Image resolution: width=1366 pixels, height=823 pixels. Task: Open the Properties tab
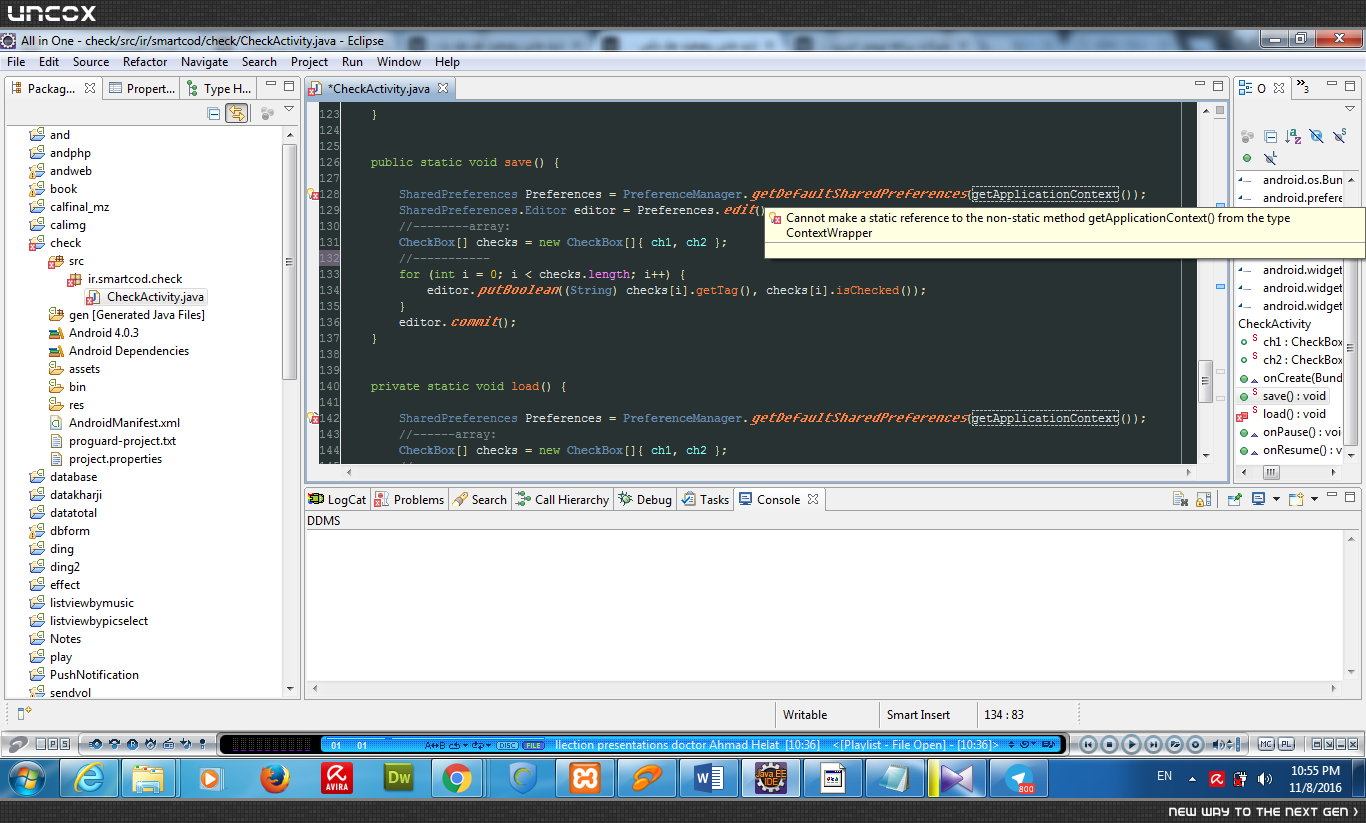pos(142,88)
